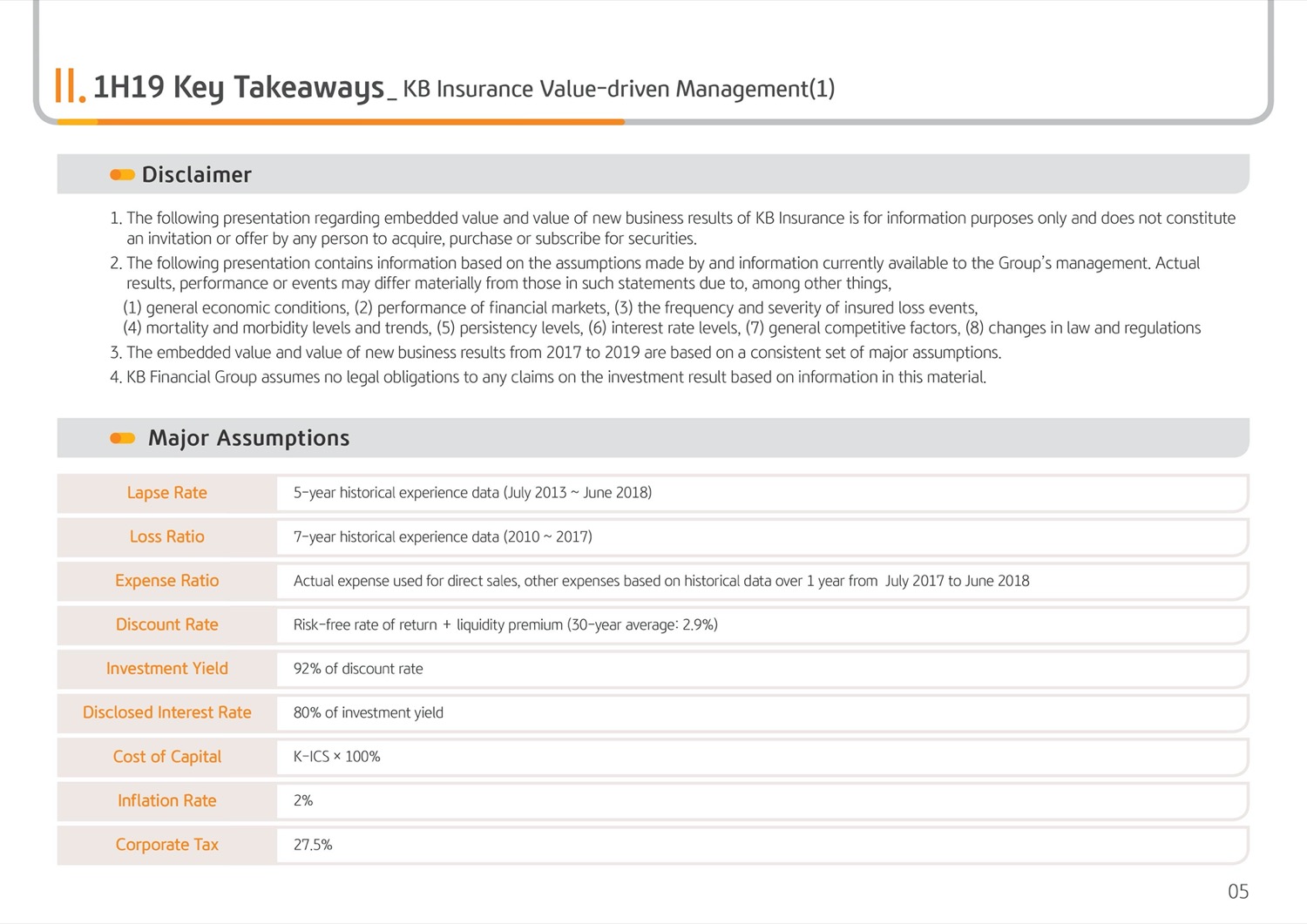Click 'Risk-free rate of return + liquidity premium' value

pos(505,624)
